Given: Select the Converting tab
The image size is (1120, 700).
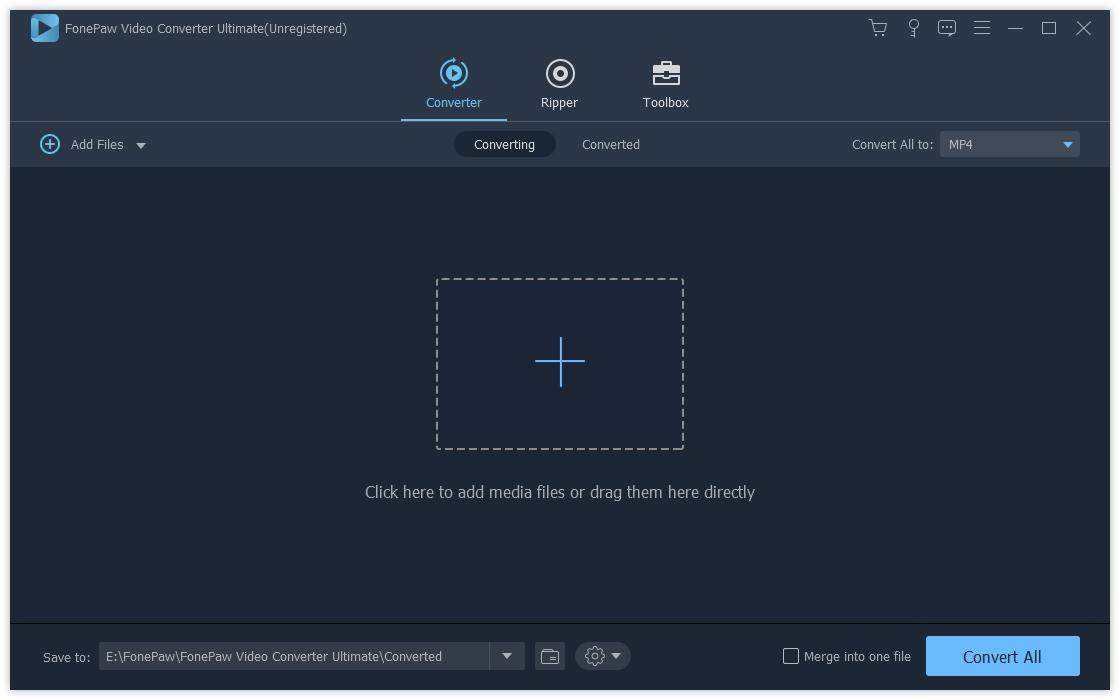Looking at the screenshot, I should (x=504, y=144).
